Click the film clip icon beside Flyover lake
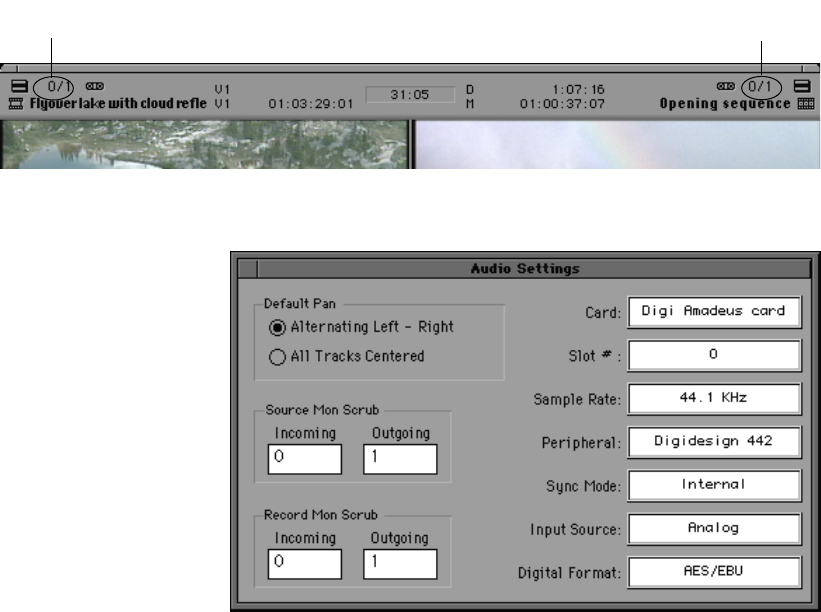 (x=16, y=104)
